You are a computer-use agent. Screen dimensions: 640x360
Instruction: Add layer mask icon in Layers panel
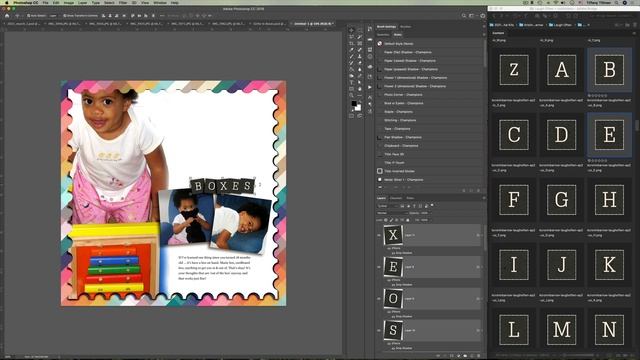(x=451, y=356)
